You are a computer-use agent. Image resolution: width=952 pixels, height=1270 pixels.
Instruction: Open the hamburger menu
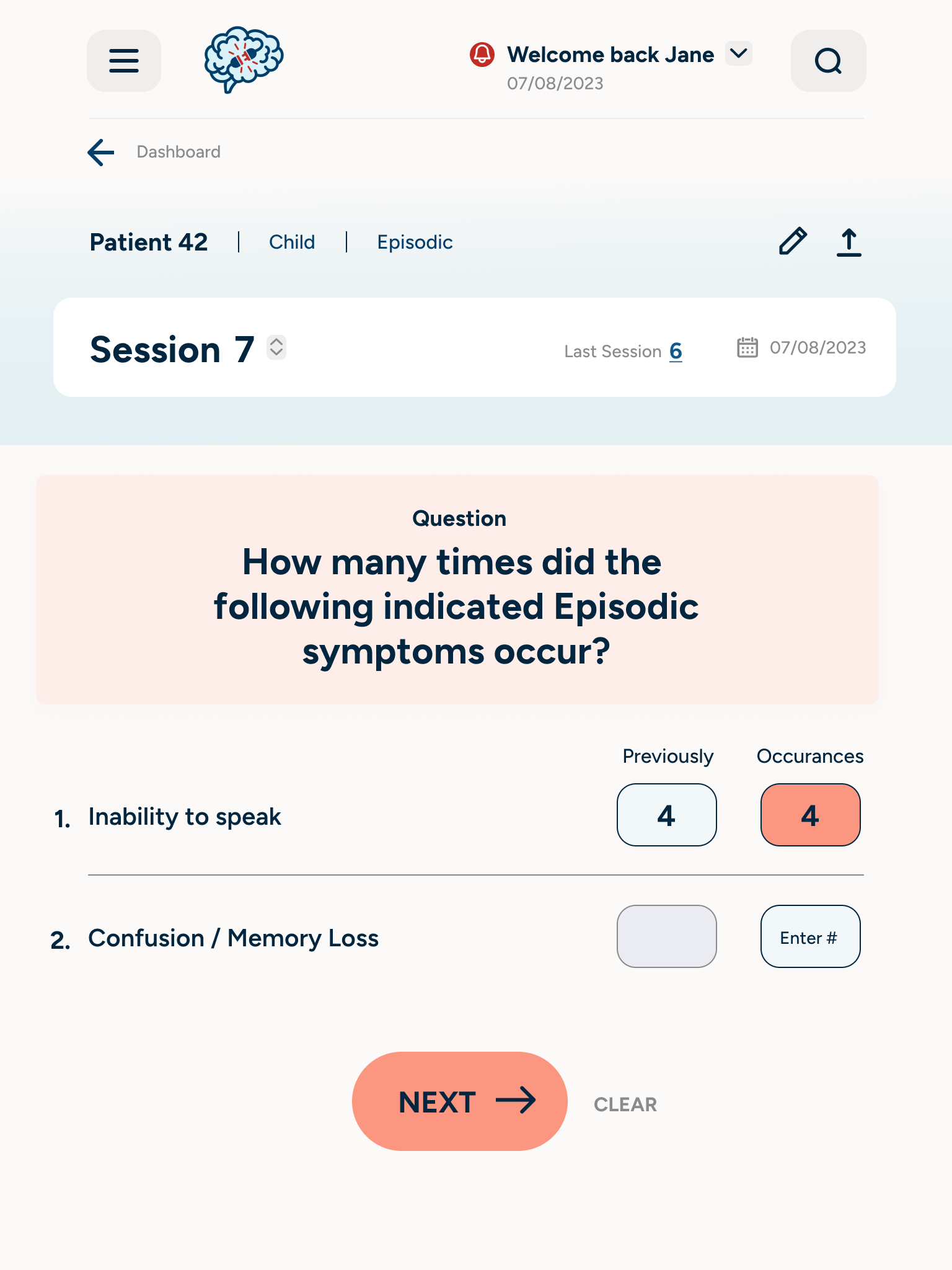point(124,61)
